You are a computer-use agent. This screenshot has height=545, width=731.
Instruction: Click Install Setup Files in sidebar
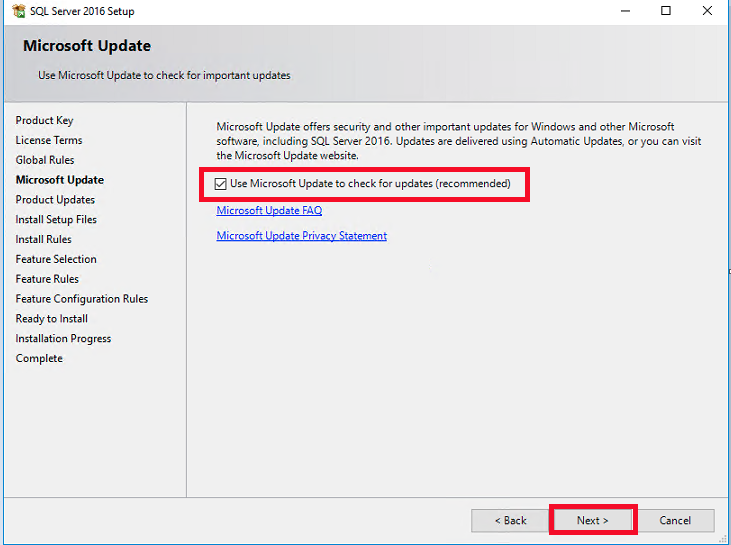(x=56, y=220)
